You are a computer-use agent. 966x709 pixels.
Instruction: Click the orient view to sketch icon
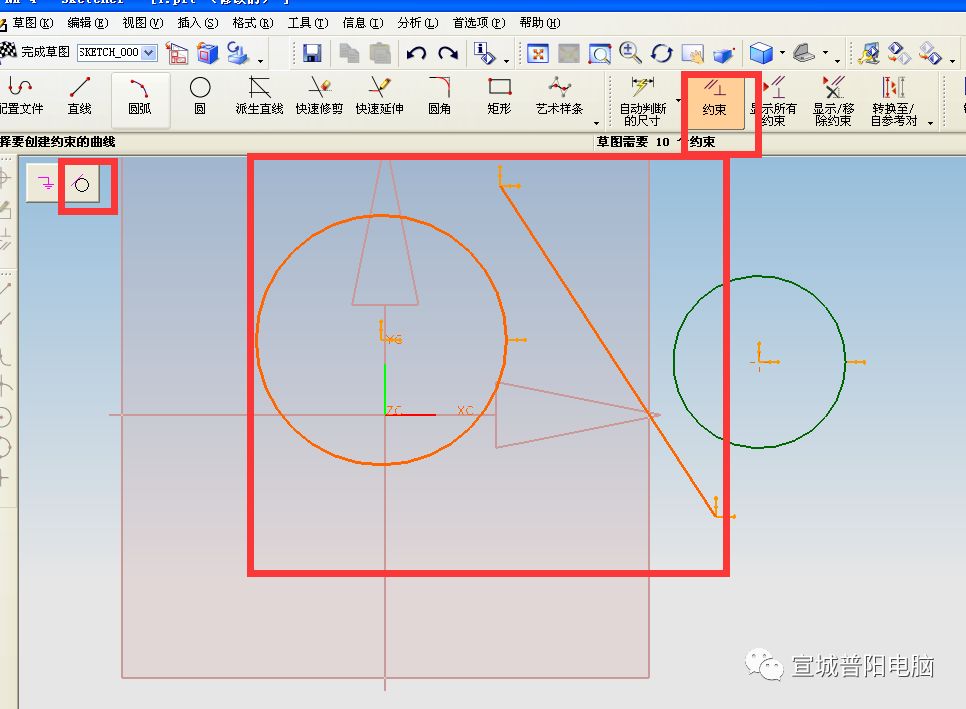point(177,53)
